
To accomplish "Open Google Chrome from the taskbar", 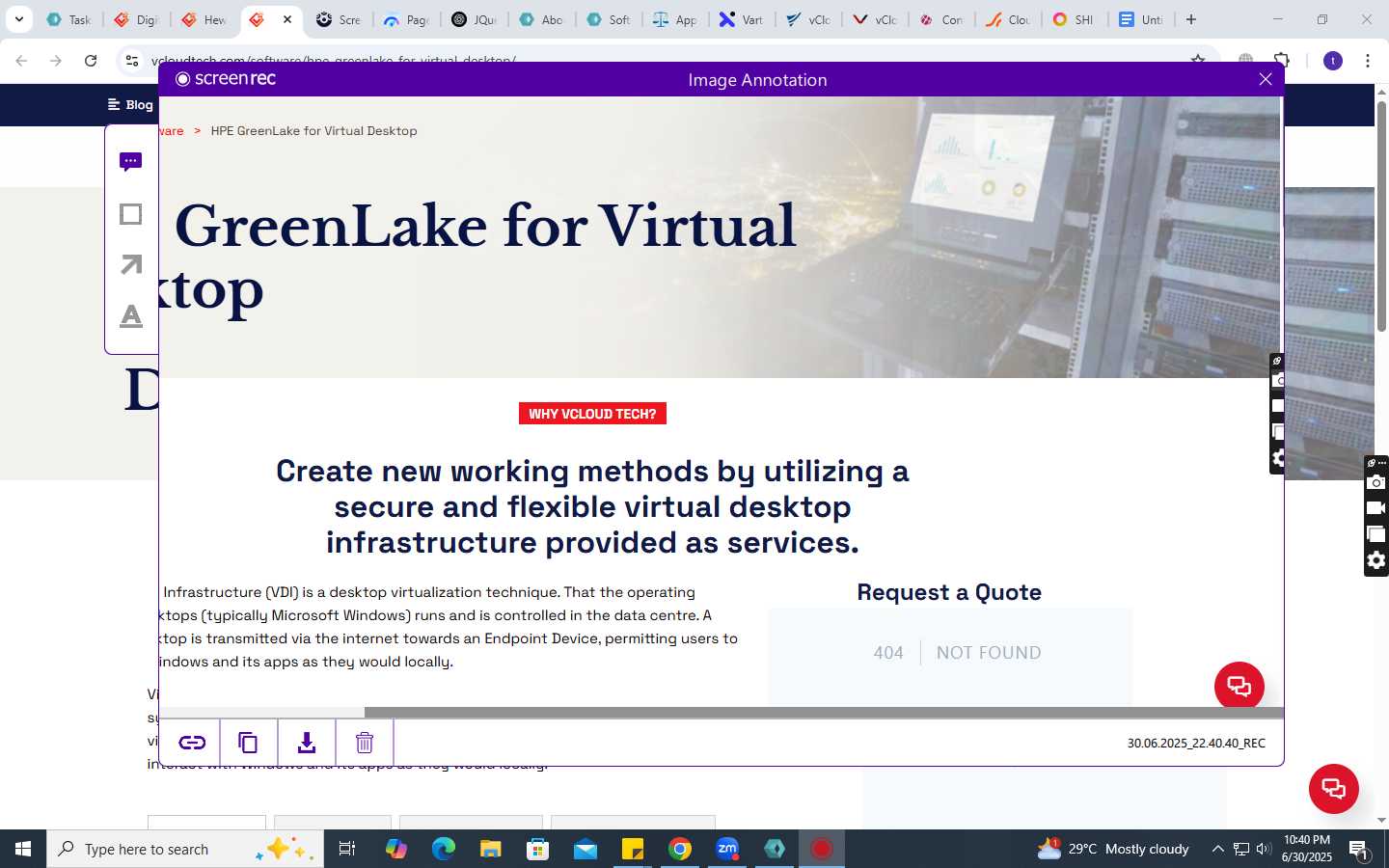I will coord(680,849).
